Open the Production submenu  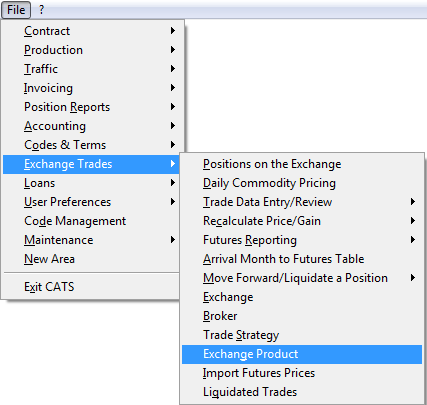pos(93,50)
